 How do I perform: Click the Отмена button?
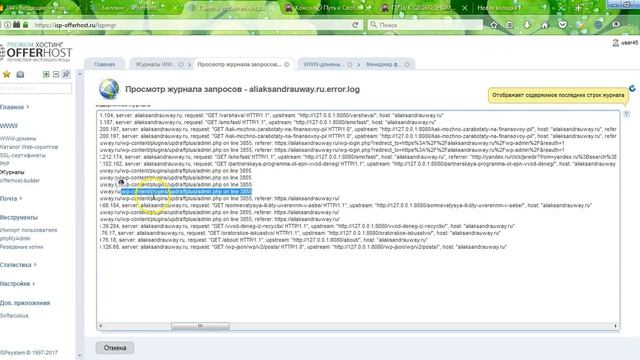pyautogui.click(x=115, y=348)
